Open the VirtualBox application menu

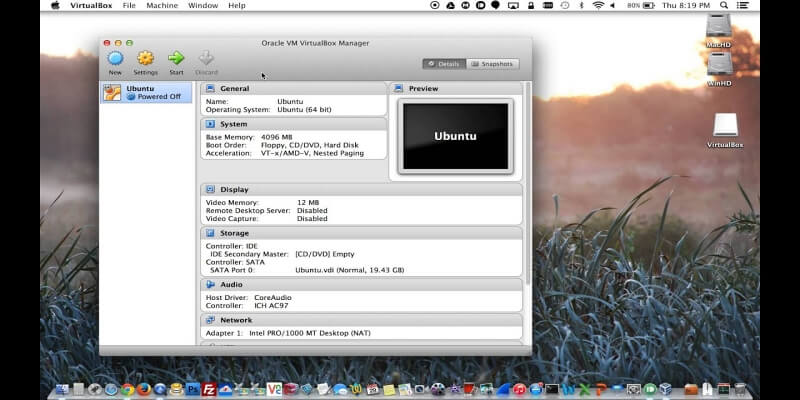93,5
